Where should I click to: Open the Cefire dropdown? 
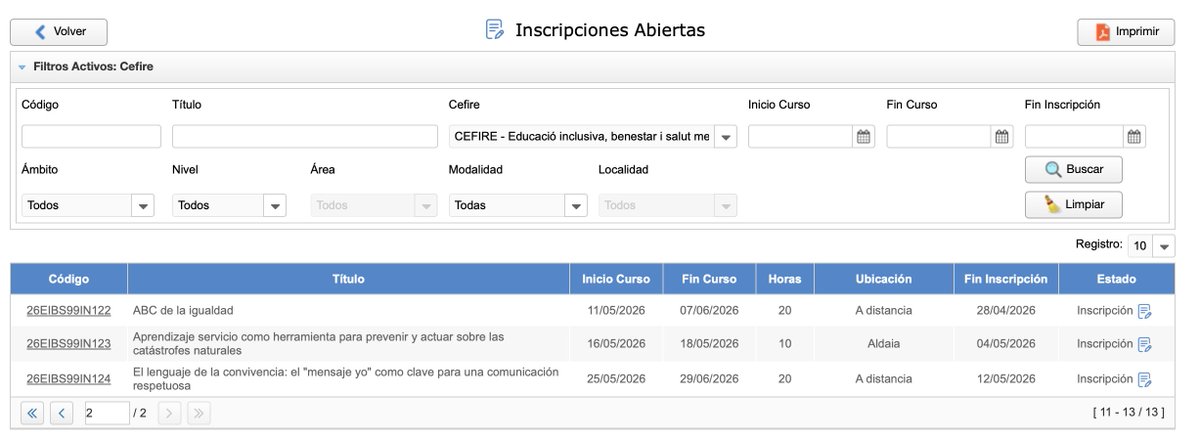tap(726, 136)
